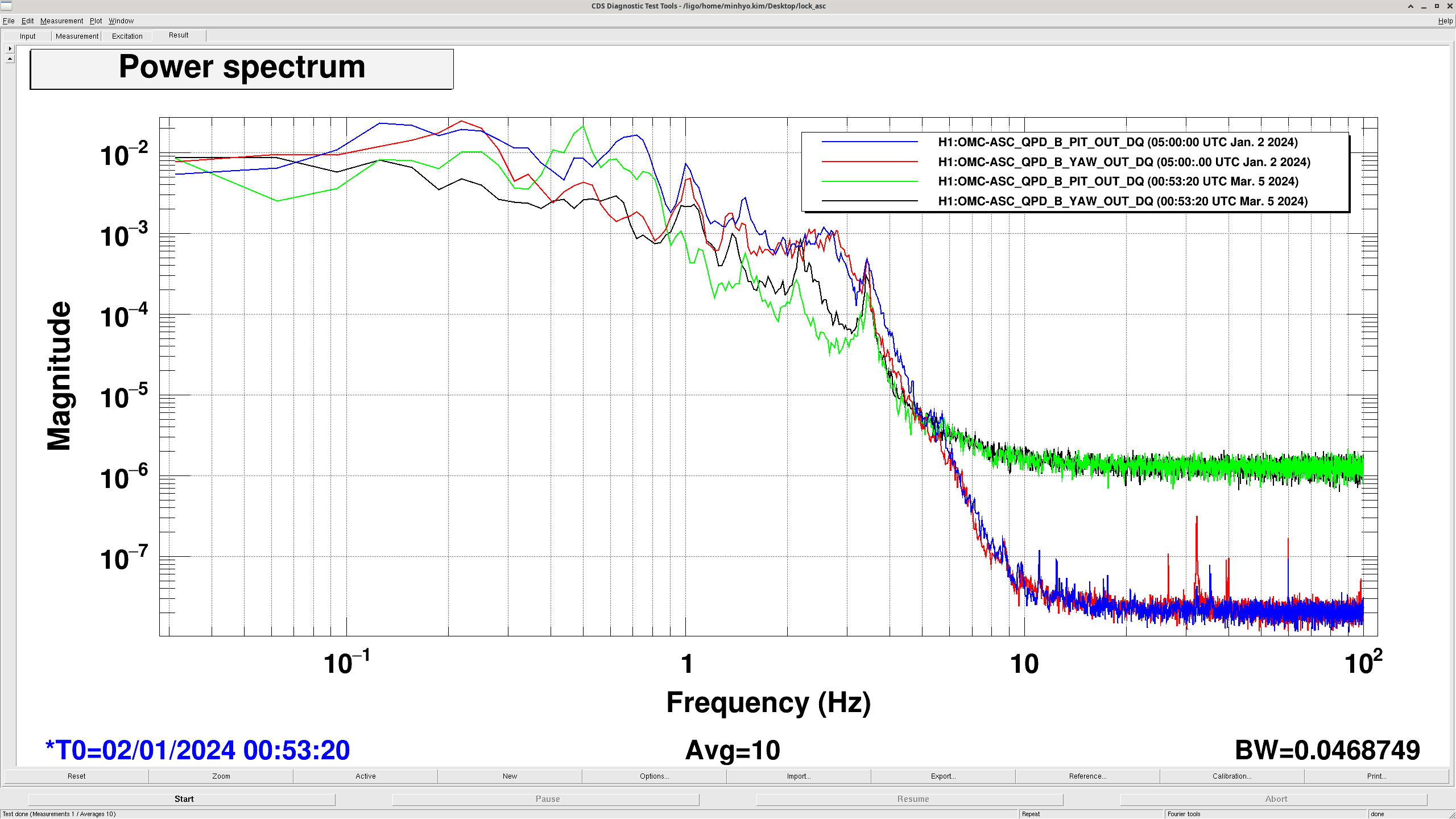Click the Reference button
Screen dimensions: 1456x819
(1087, 776)
